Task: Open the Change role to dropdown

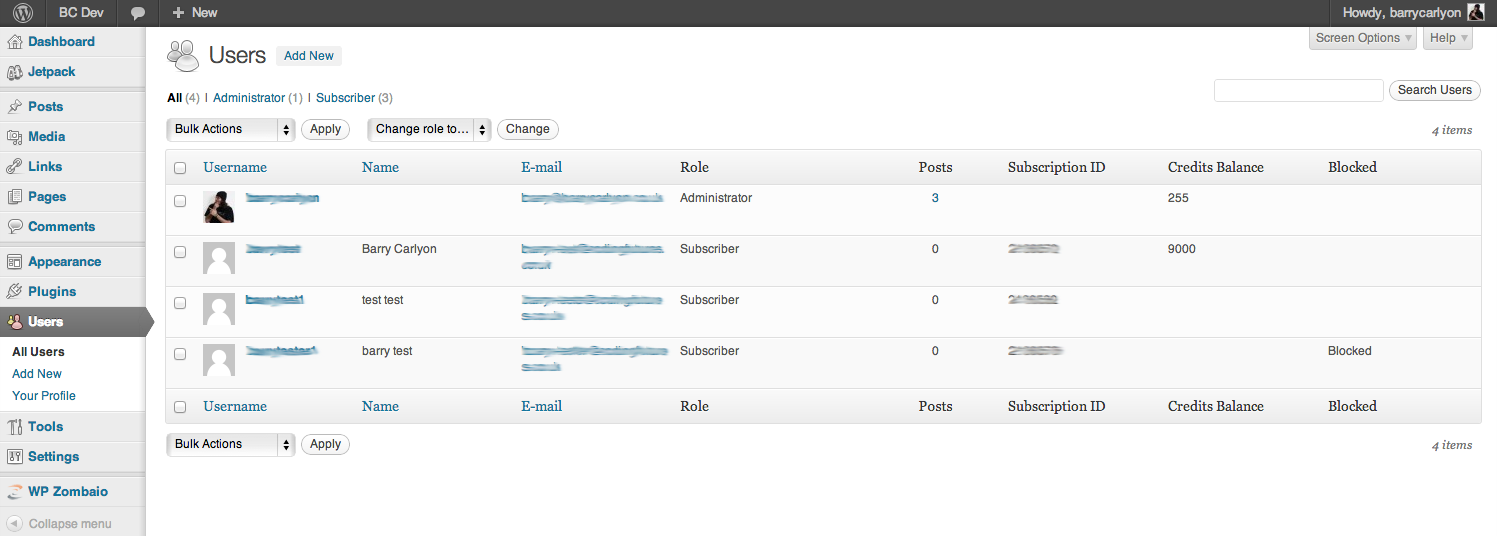Action: click(430, 129)
